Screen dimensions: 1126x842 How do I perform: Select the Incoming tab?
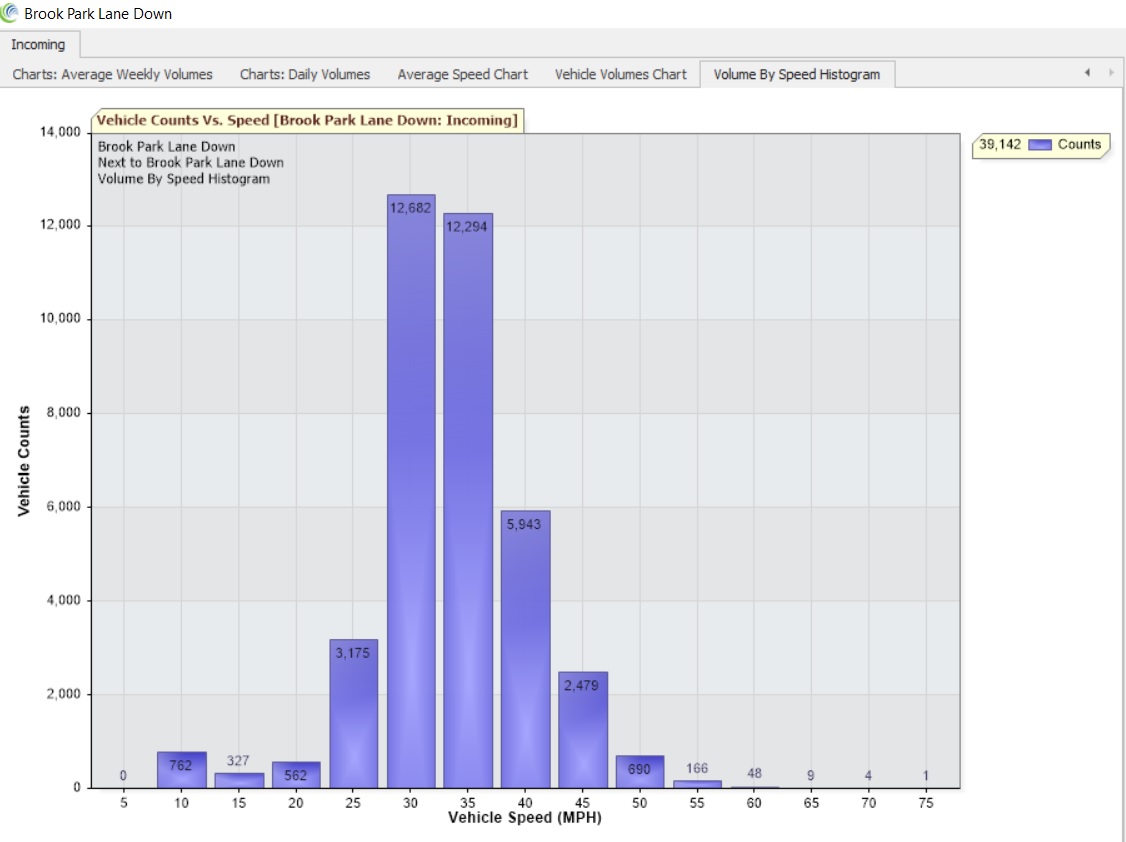39,45
